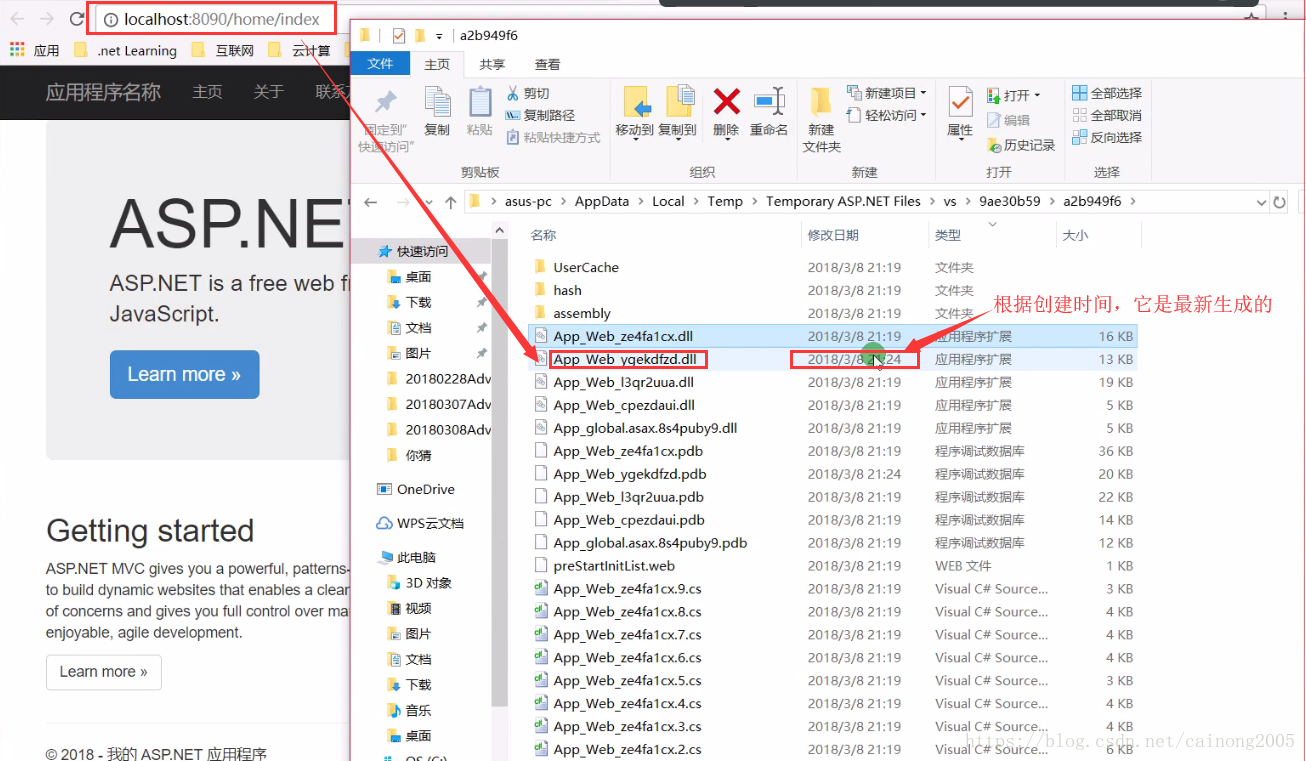Open History (历史记录) command
This screenshot has height=761, width=1306.
(x=1021, y=145)
